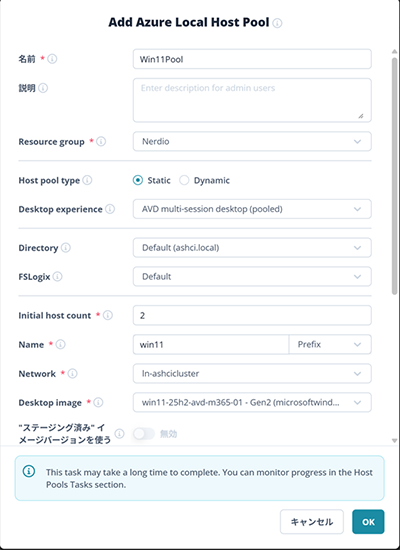Screen dimensions: 400x550
Task: Open the Desktop experience dropdown
Action: (x=252, y=209)
